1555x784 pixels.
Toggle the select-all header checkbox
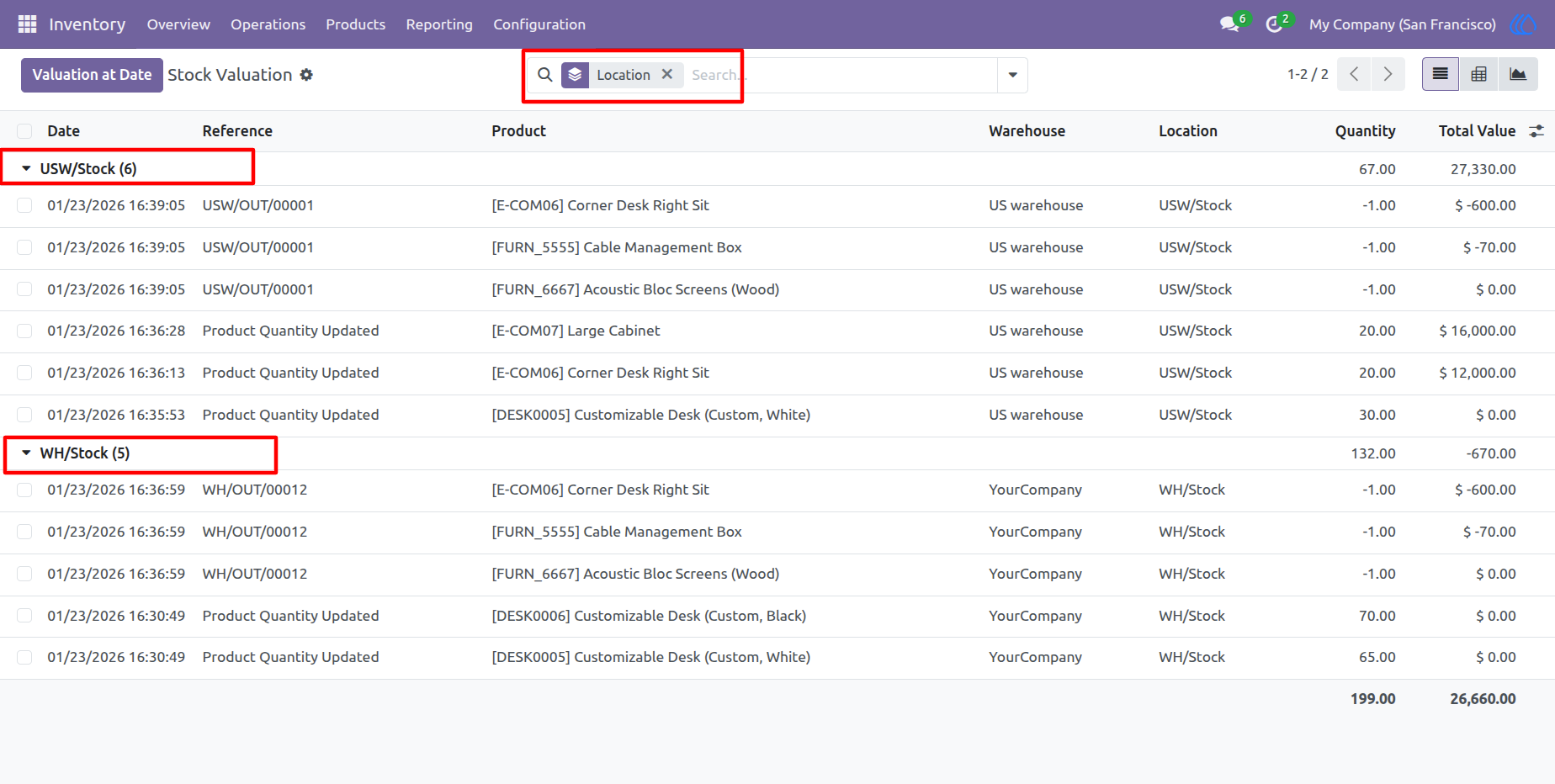click(24, 131)
